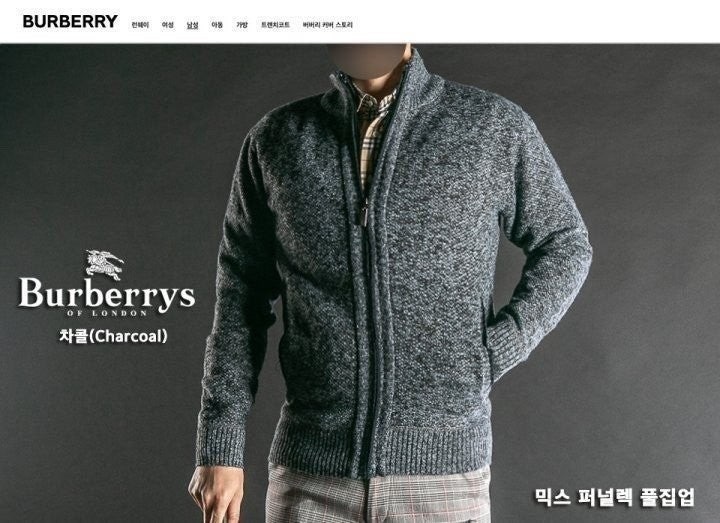
Task: Open the 트렌치코트 menu item
Action: (x=275, y=25)
